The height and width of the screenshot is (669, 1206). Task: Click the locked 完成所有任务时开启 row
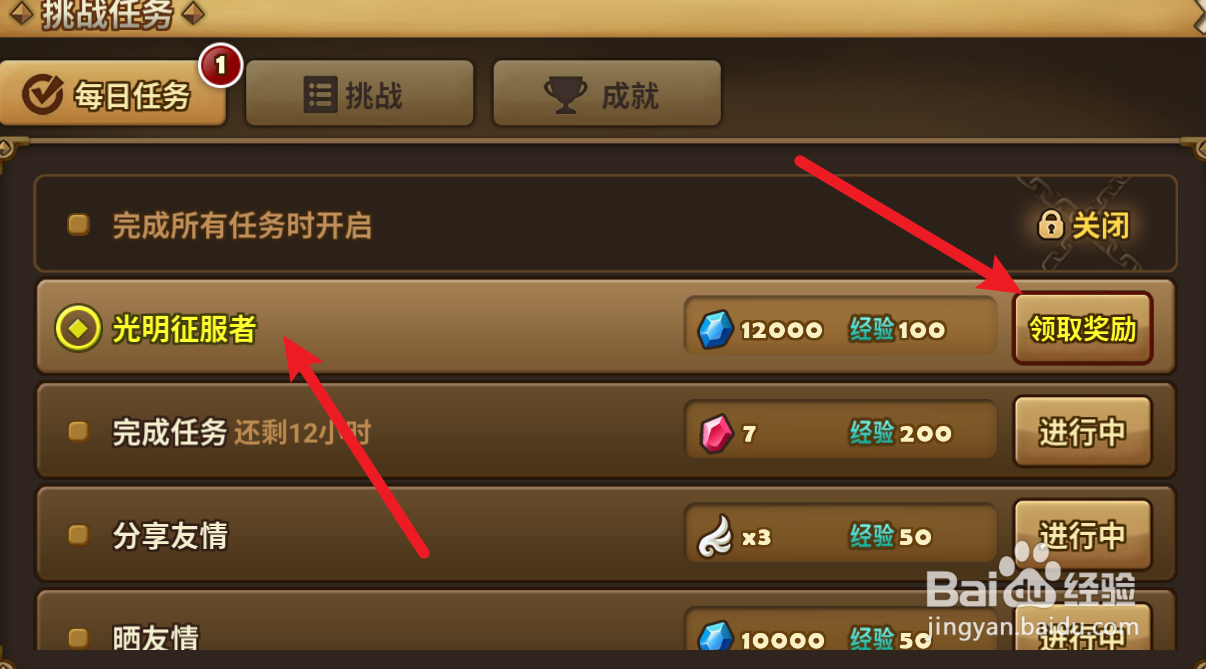[x=605, y=225]
